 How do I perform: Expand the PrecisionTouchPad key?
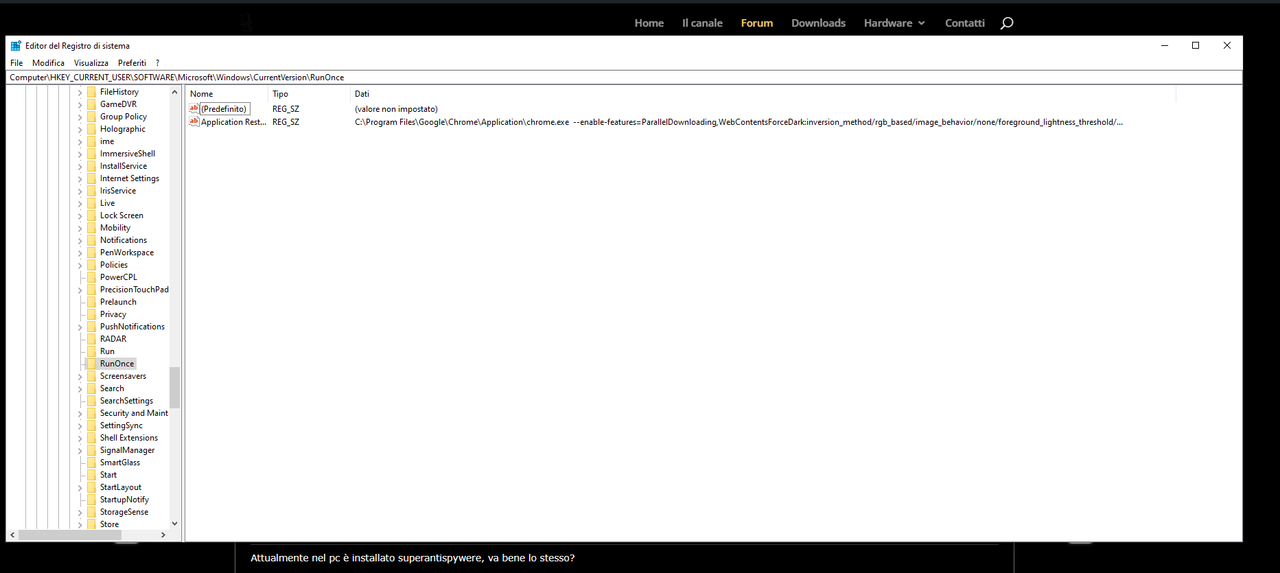79,289
